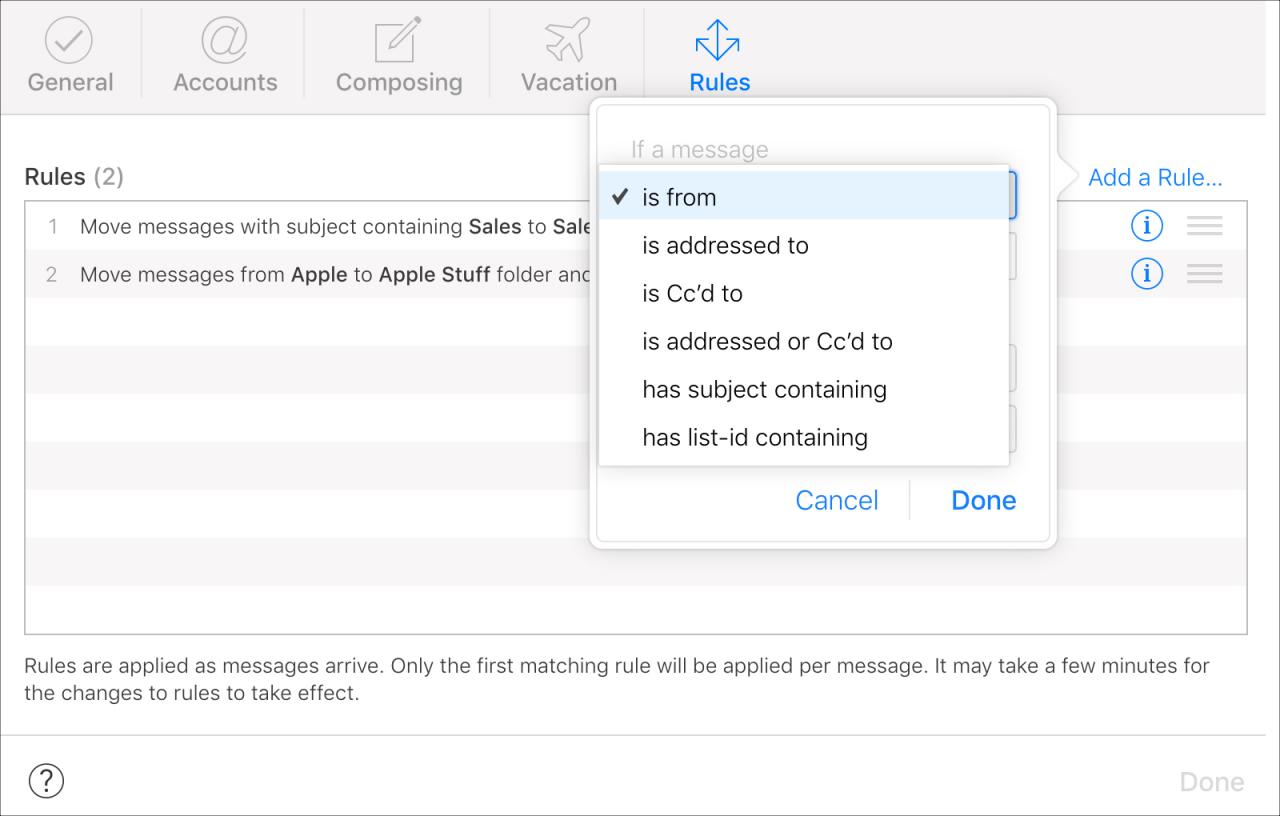Click the Add a Rule link

[x=1155, y=177]
